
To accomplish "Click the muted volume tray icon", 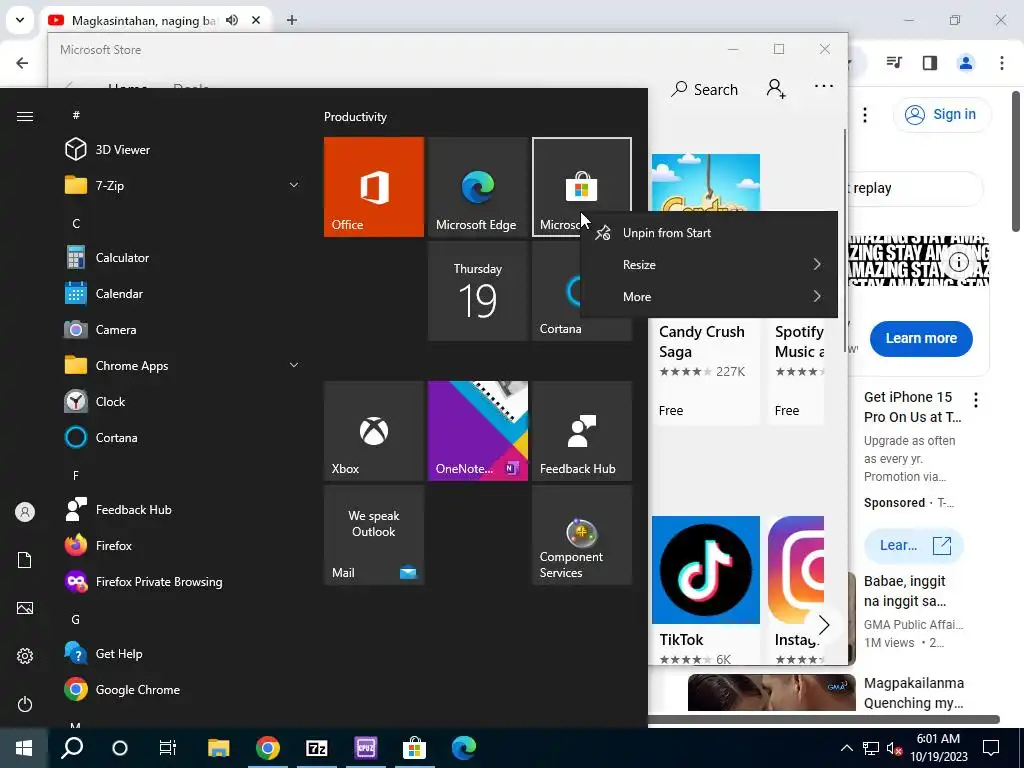I will pyautogui.click(x=894, y=748).
